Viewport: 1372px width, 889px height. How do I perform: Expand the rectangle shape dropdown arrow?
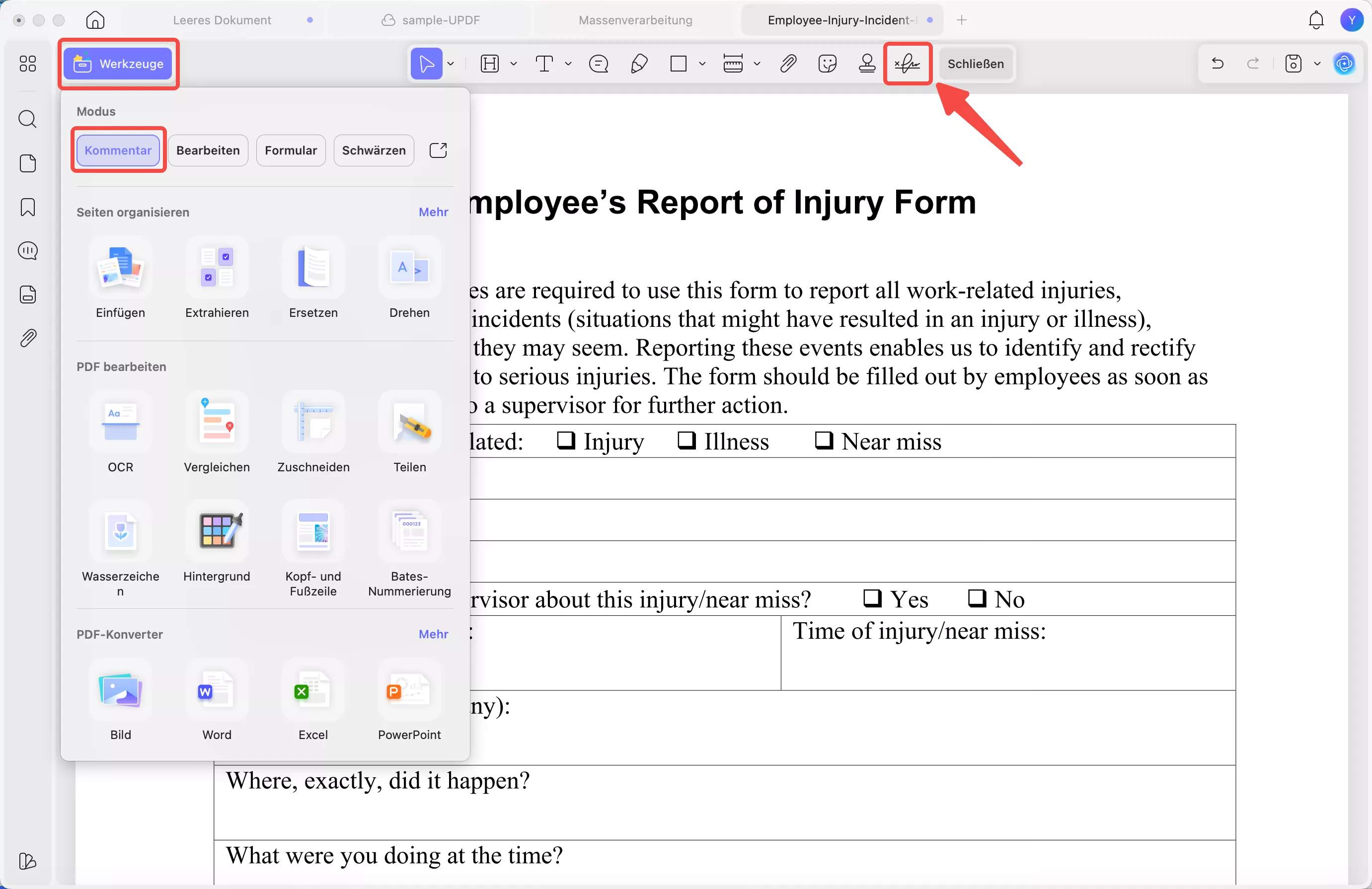(702, 64)
